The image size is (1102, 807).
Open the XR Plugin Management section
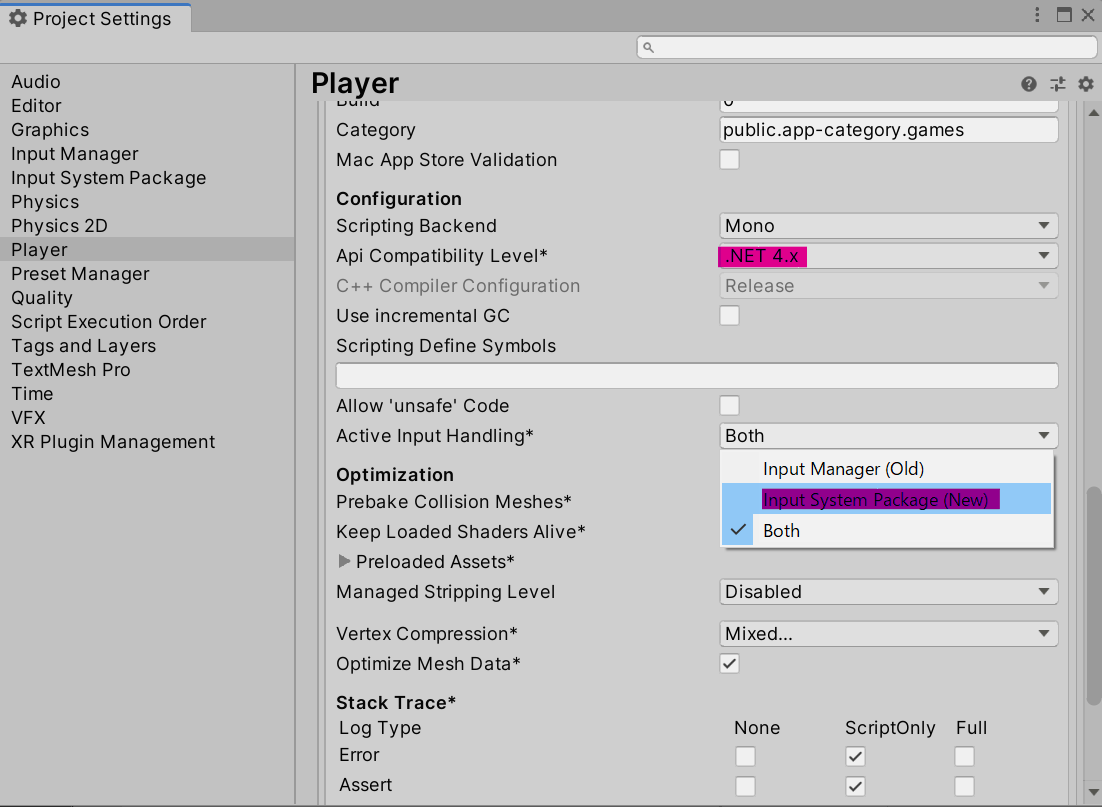[x=113, y=441]
